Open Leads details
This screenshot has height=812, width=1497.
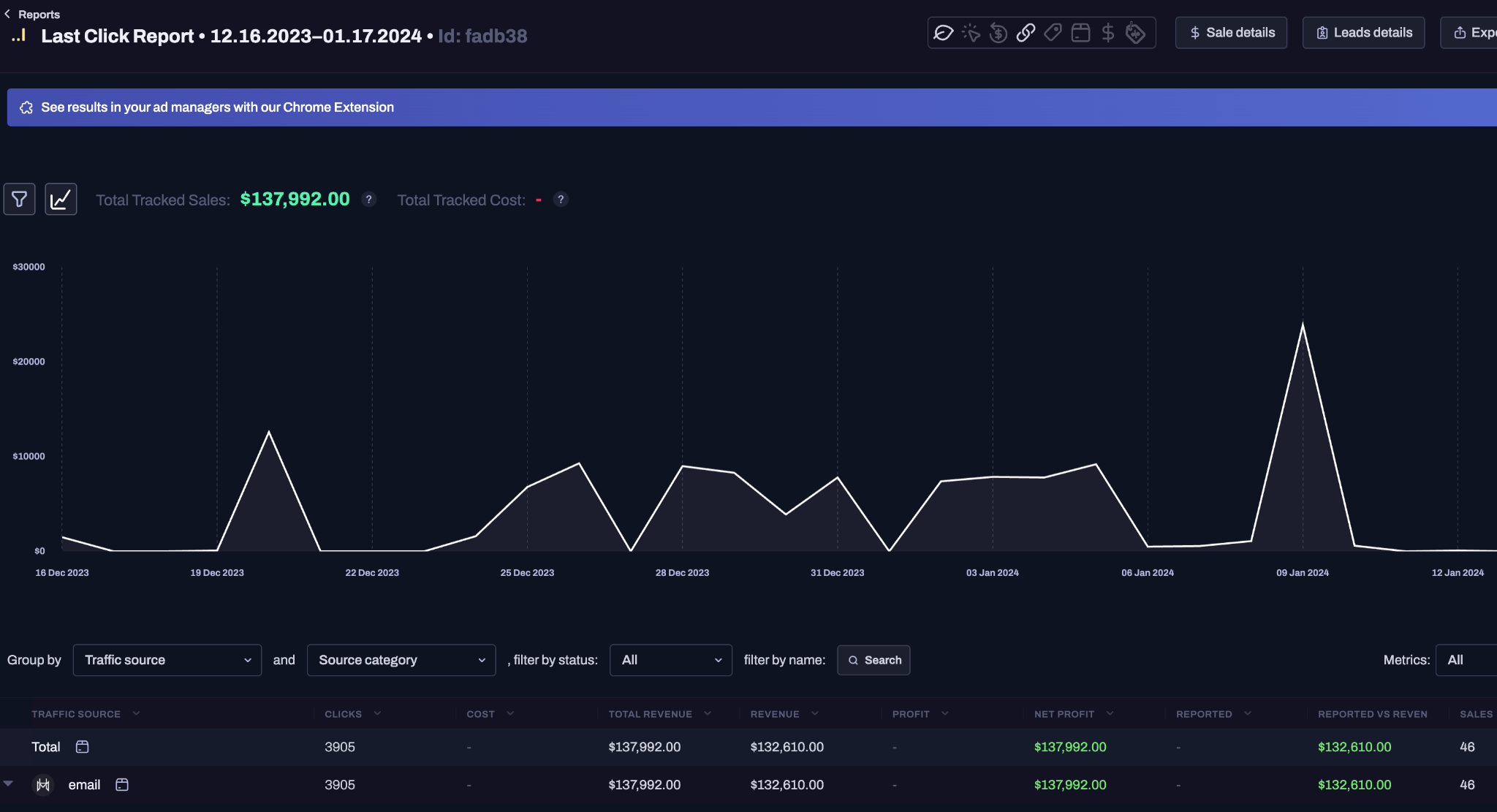tap(1363, 33)
